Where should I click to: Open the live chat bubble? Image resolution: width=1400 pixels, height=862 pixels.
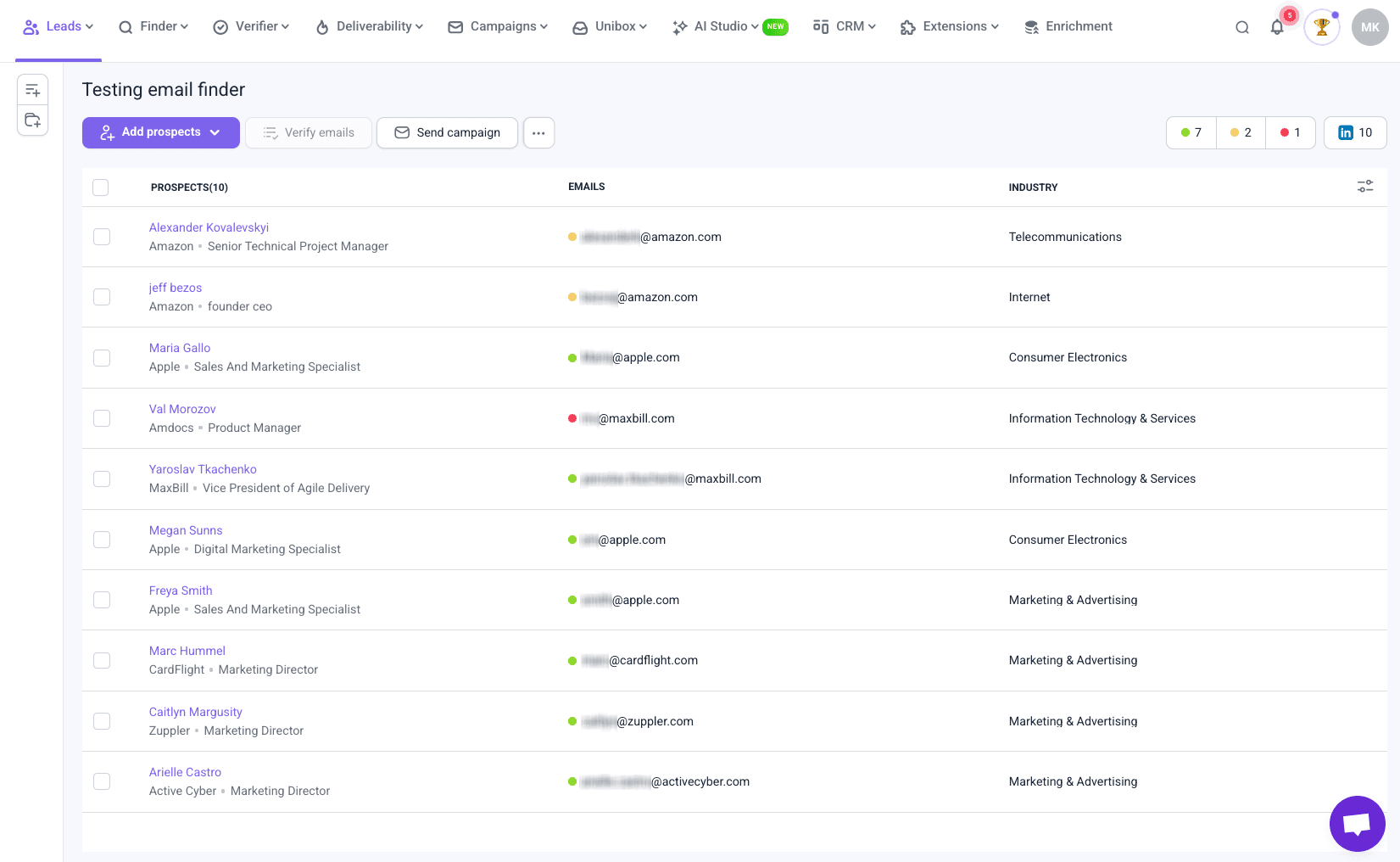click(x=1357, y=823)
